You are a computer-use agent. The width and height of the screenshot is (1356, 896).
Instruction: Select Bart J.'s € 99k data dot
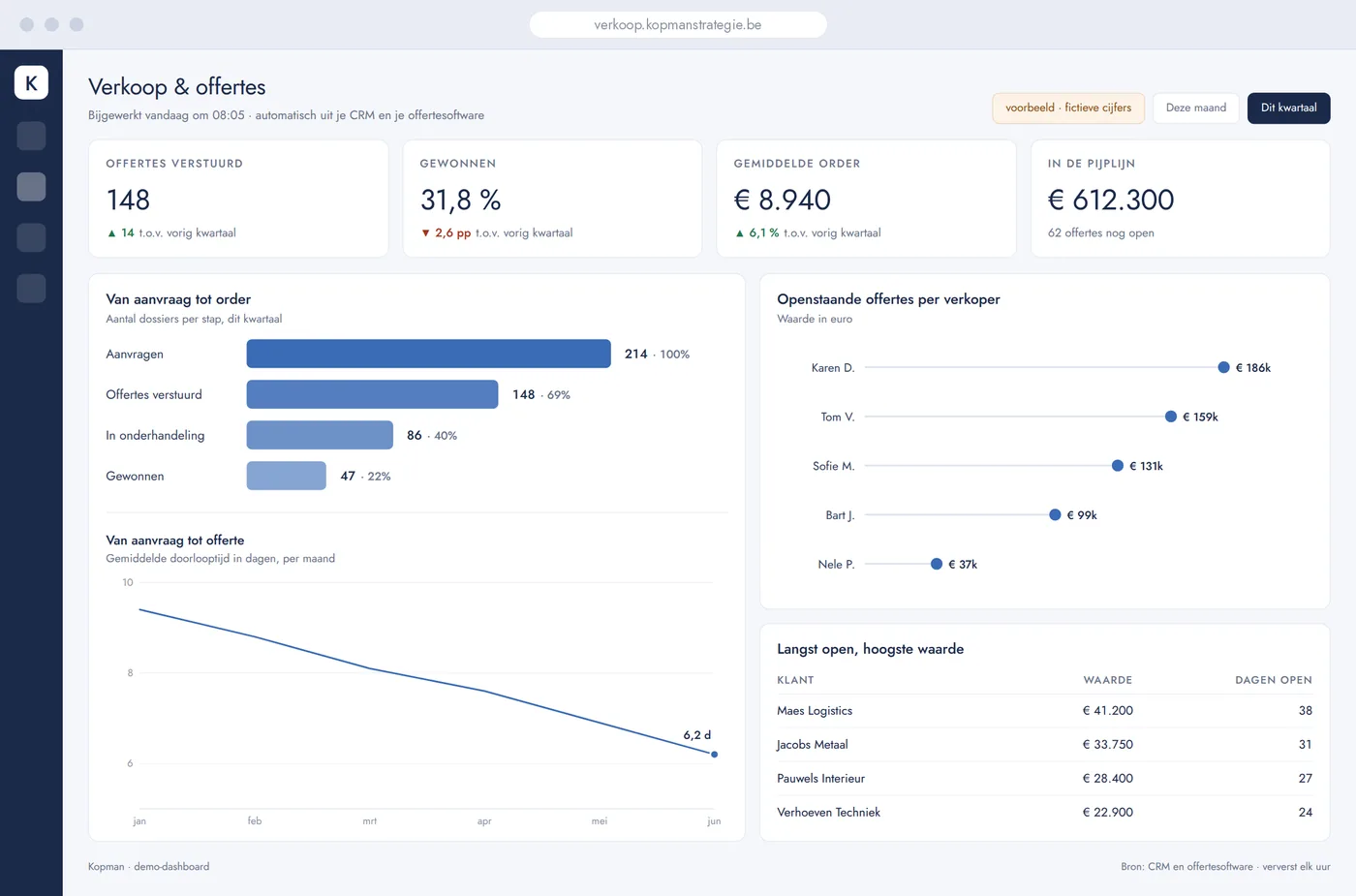pyautogui.click(x=1055, y=514)
